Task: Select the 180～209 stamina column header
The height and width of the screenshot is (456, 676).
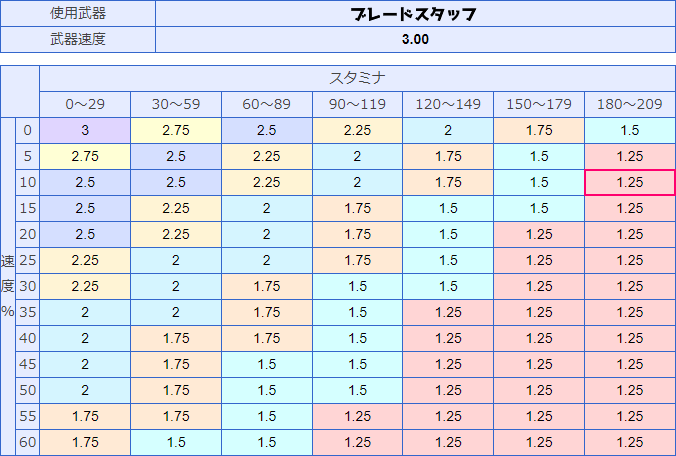Action: tap(630, 104)
